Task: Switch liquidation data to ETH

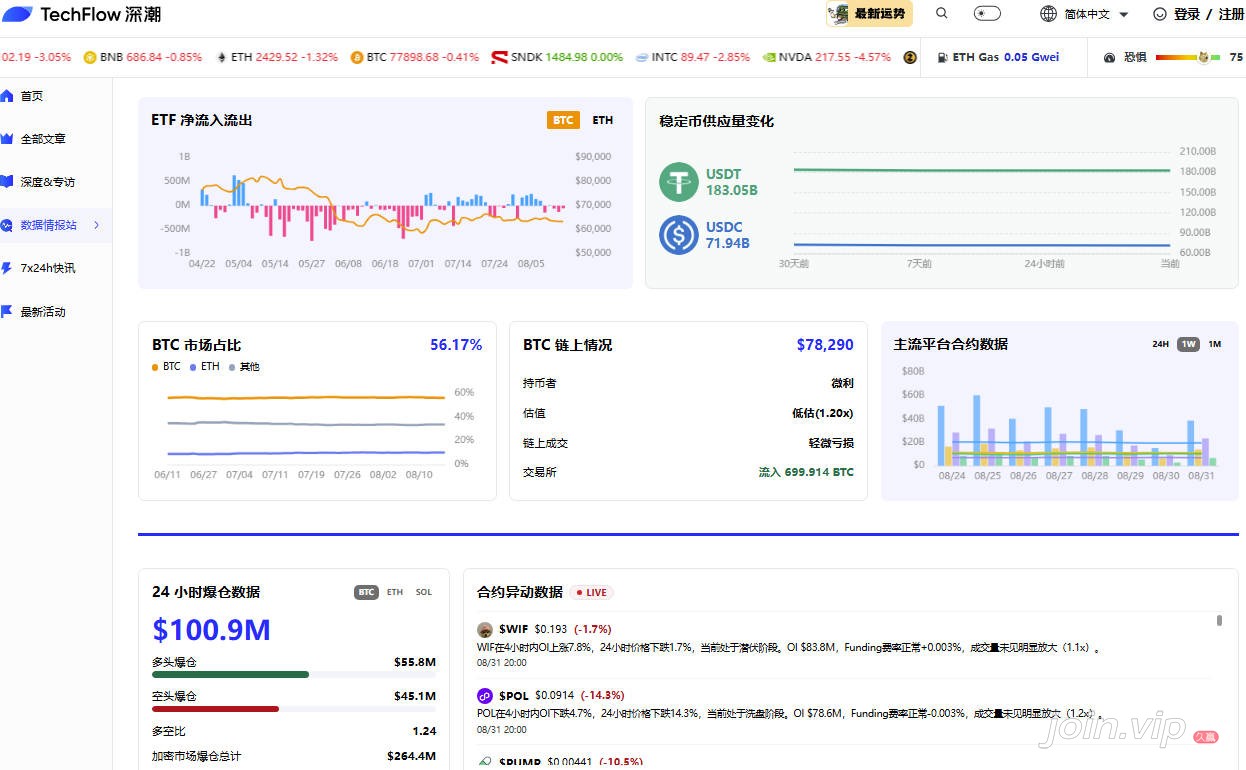Action: 395,592
